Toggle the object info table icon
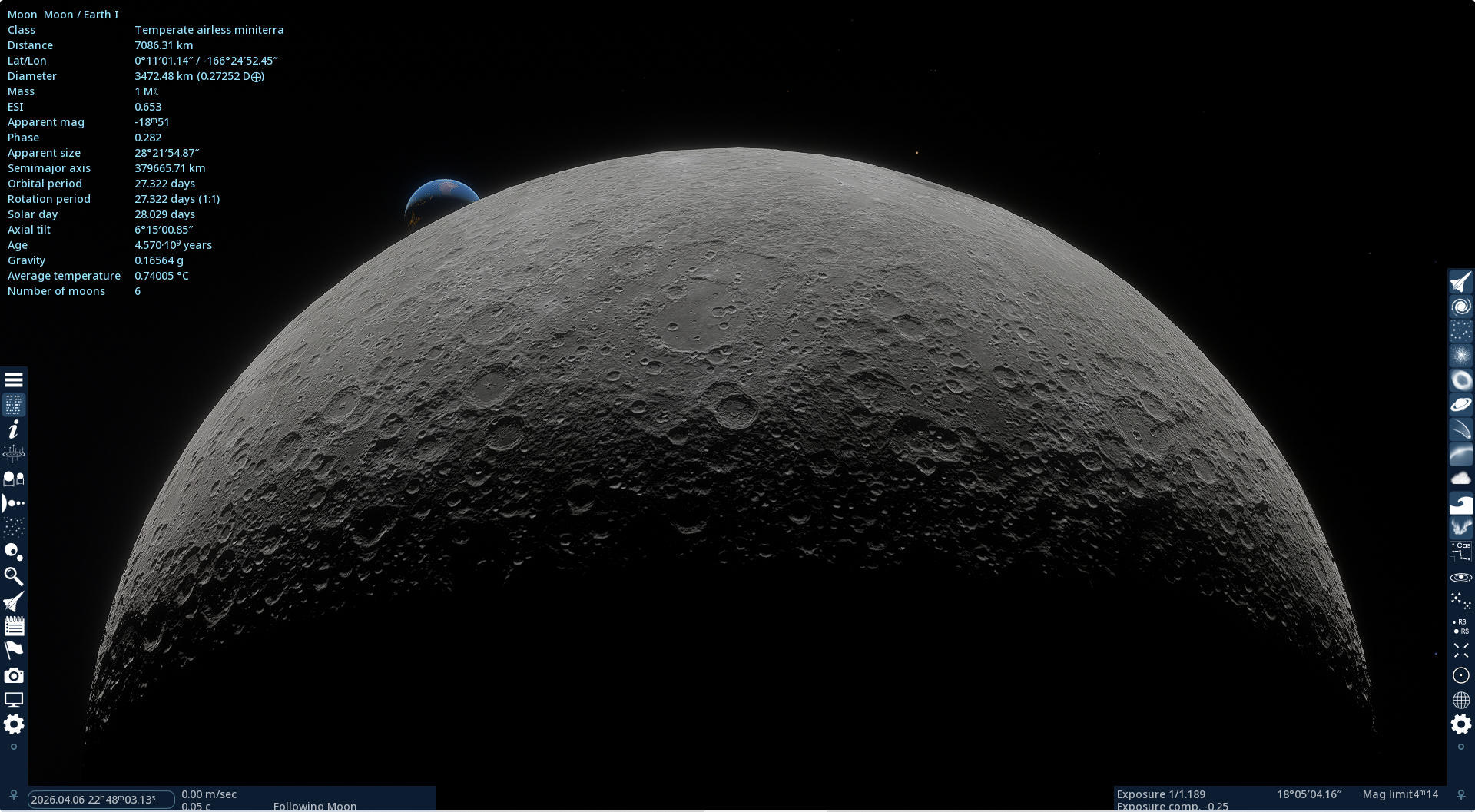 (x=14, y=405)
